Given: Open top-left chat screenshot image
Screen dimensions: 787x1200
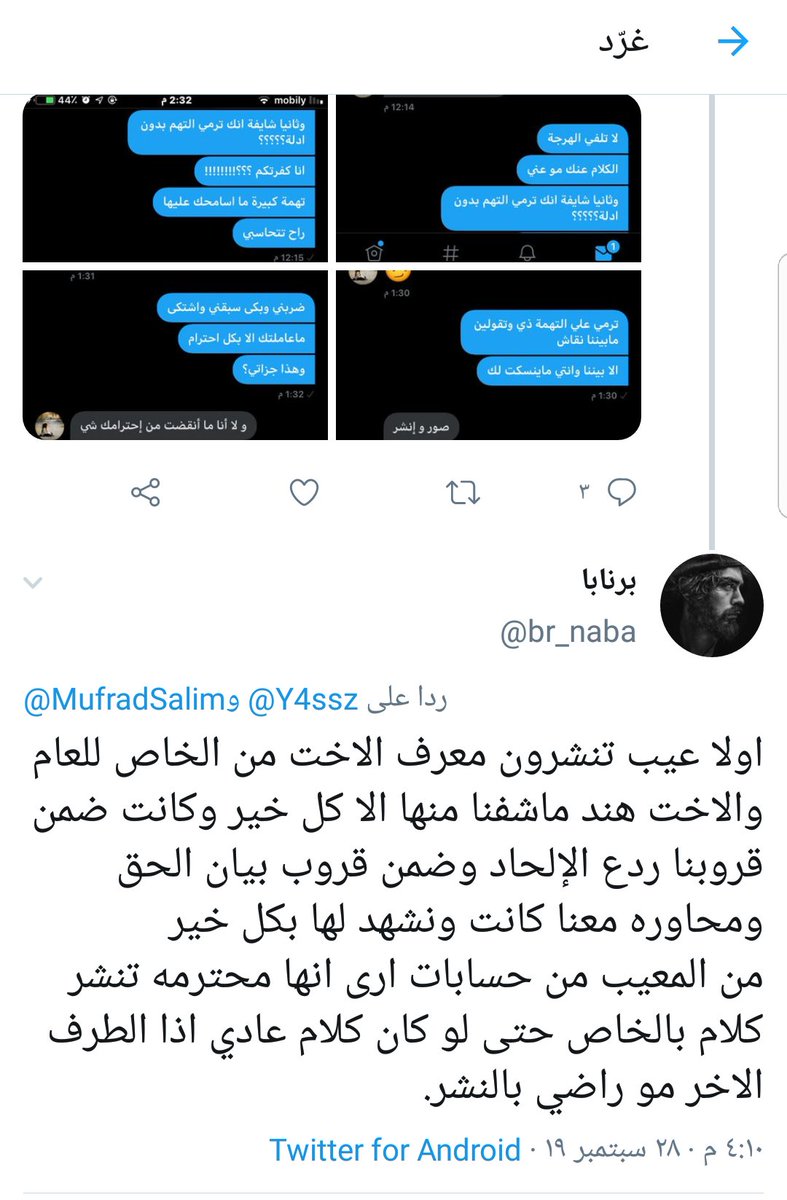Looking at the screenshot, I should pos(176,178).
